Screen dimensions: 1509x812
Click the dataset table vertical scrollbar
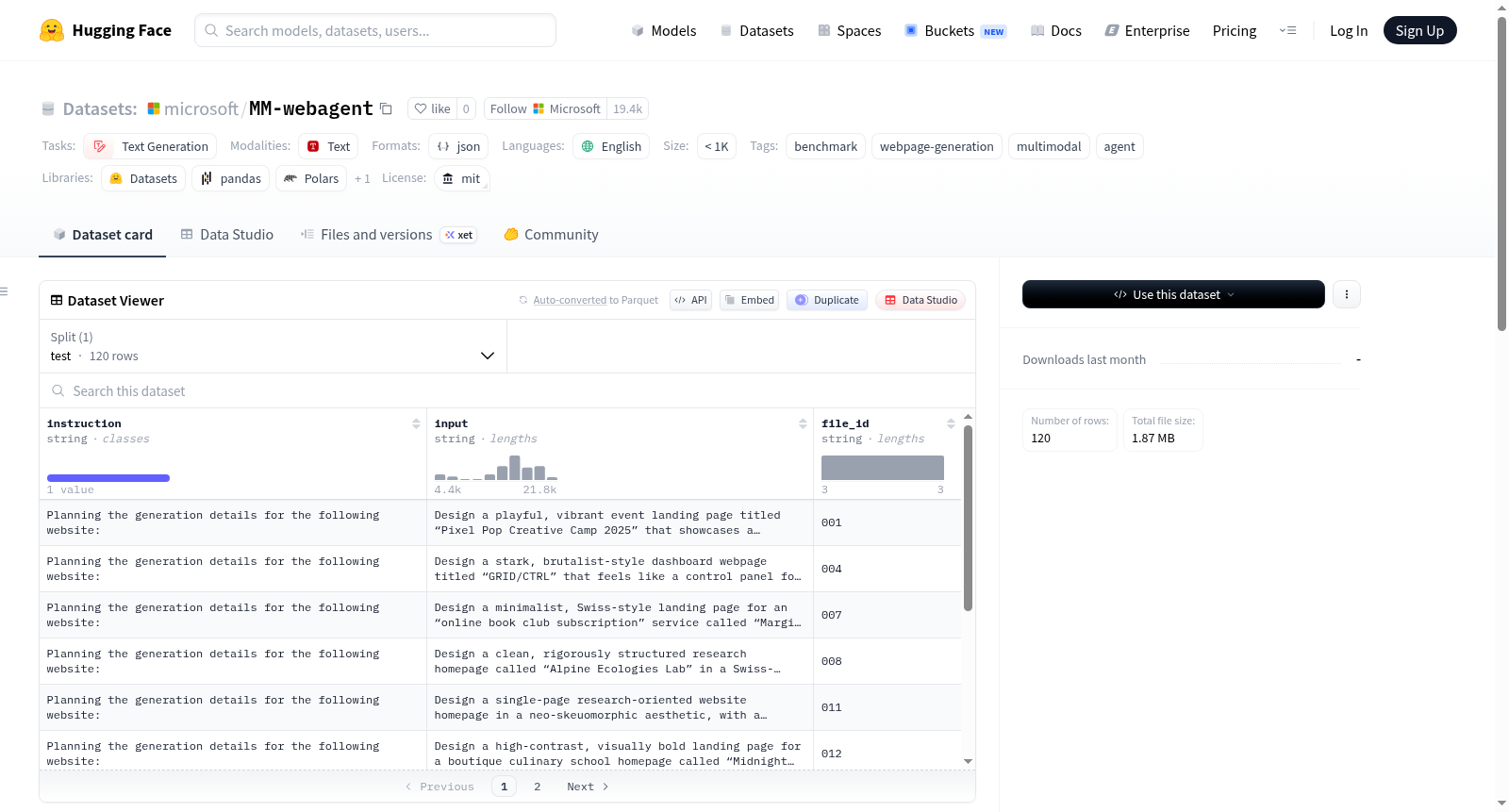point(968,519)
